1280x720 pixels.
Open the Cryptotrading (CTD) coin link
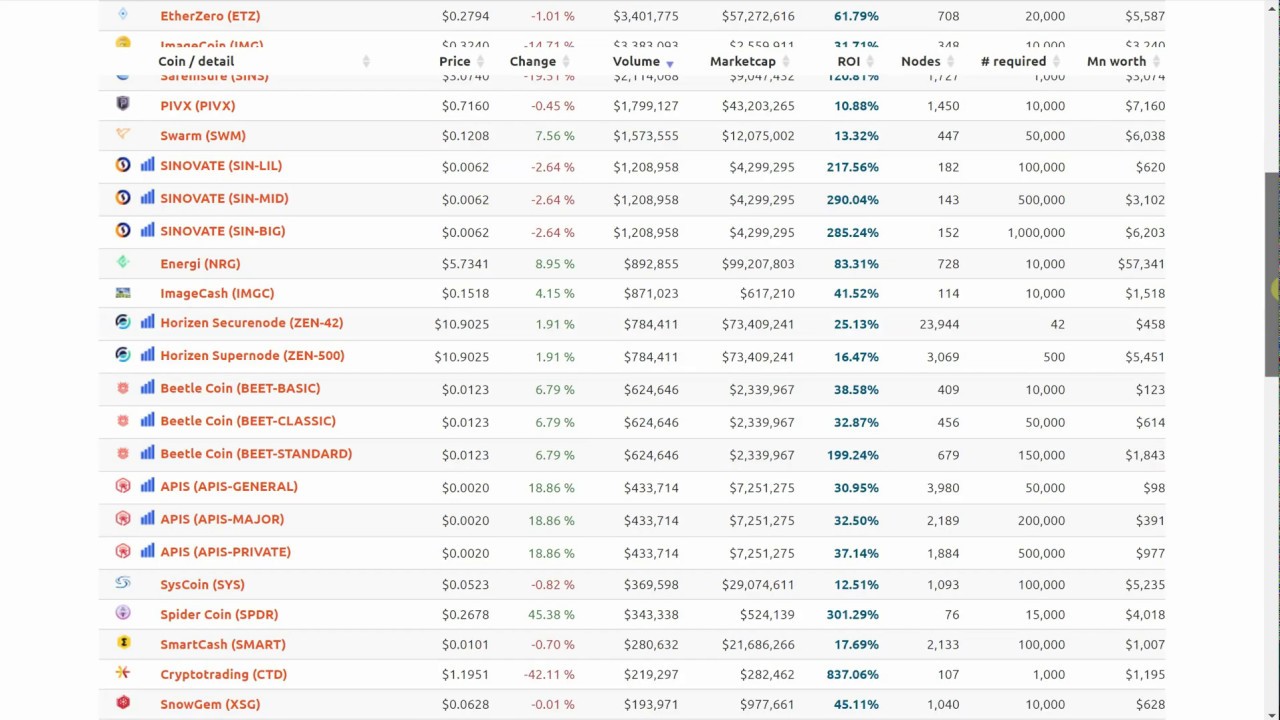pos(224,674)
